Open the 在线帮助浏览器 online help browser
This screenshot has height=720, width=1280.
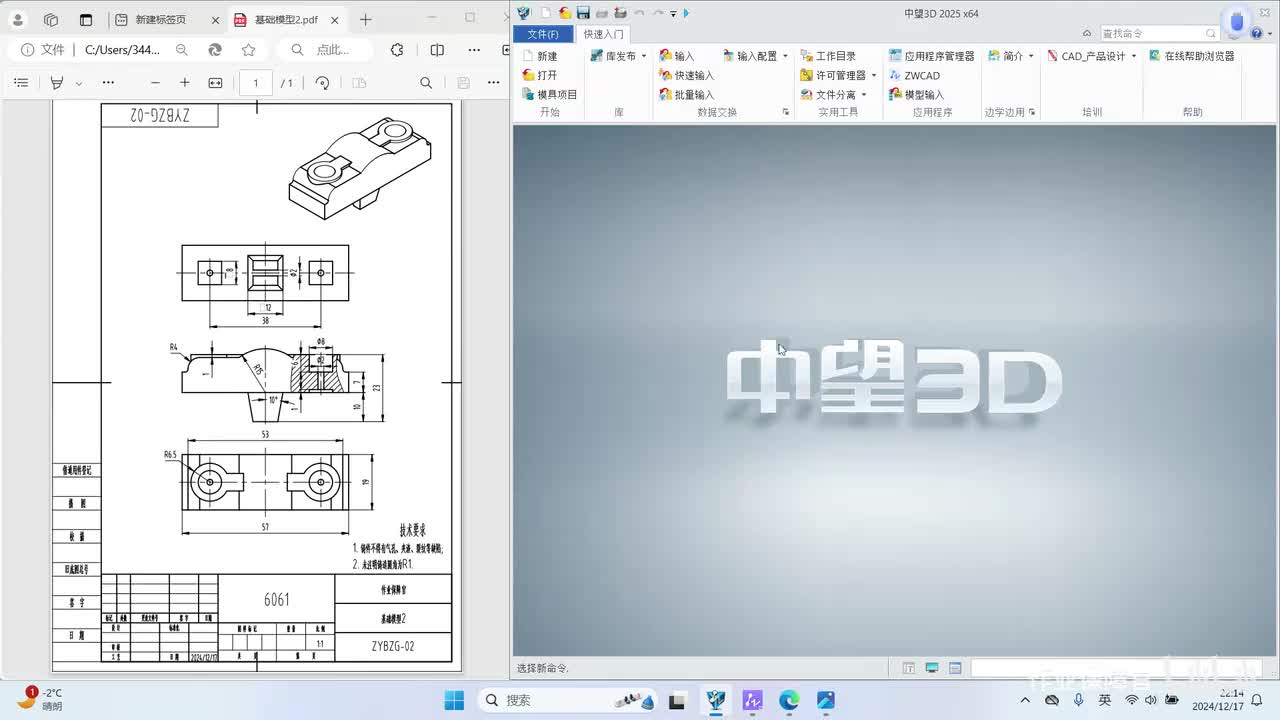pyautogui.click(x=1192, y=56)
